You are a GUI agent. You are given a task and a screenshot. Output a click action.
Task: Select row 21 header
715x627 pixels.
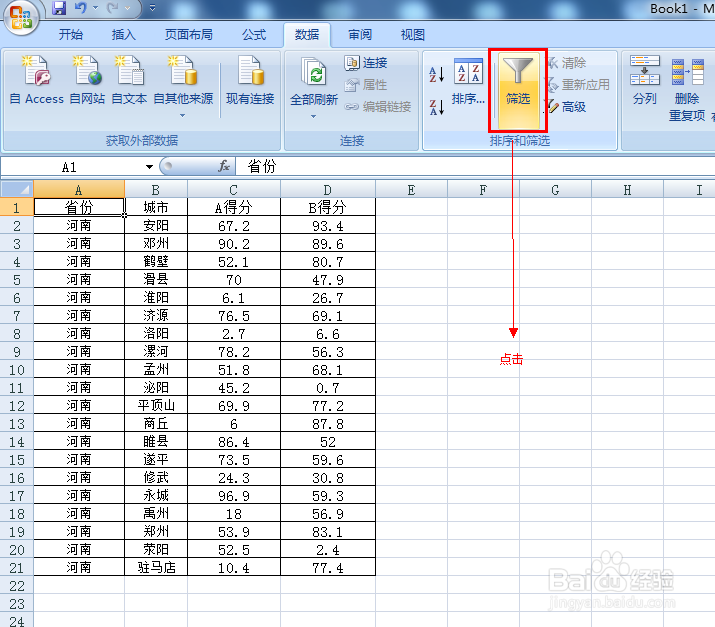(x=17, y=567)
